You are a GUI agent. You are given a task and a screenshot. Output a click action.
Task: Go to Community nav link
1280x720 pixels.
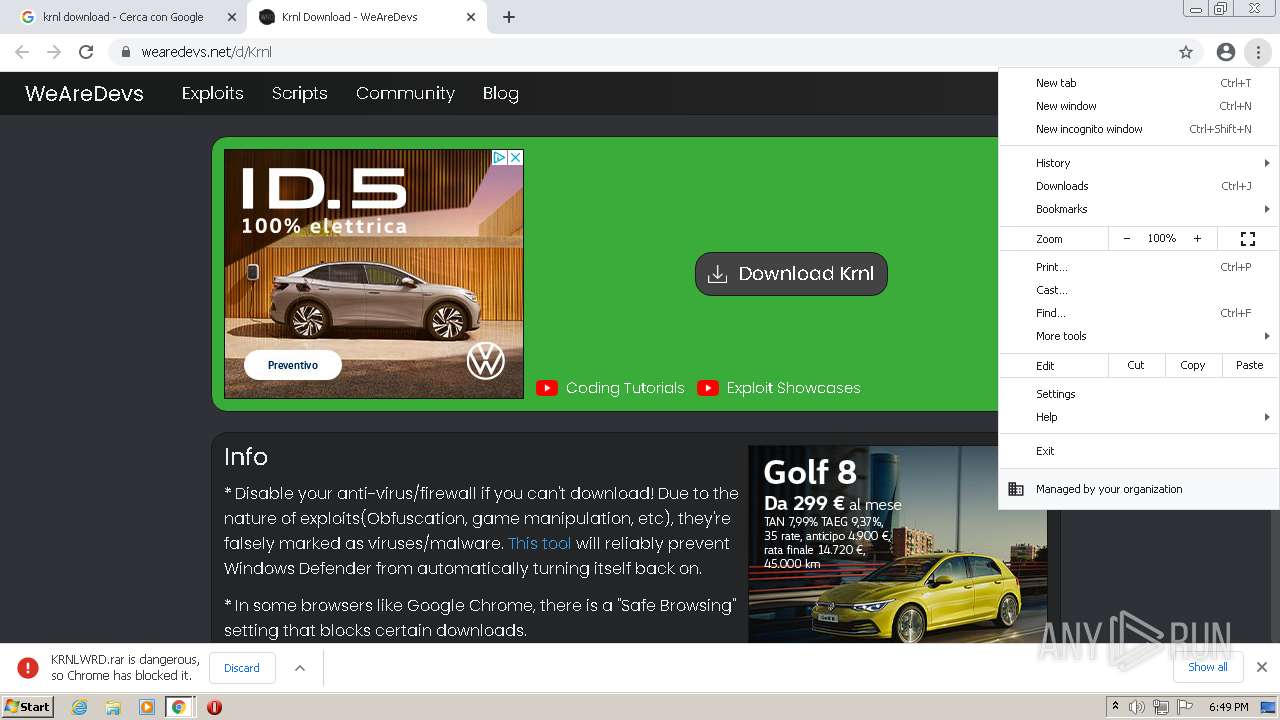[x=405, y=93]
